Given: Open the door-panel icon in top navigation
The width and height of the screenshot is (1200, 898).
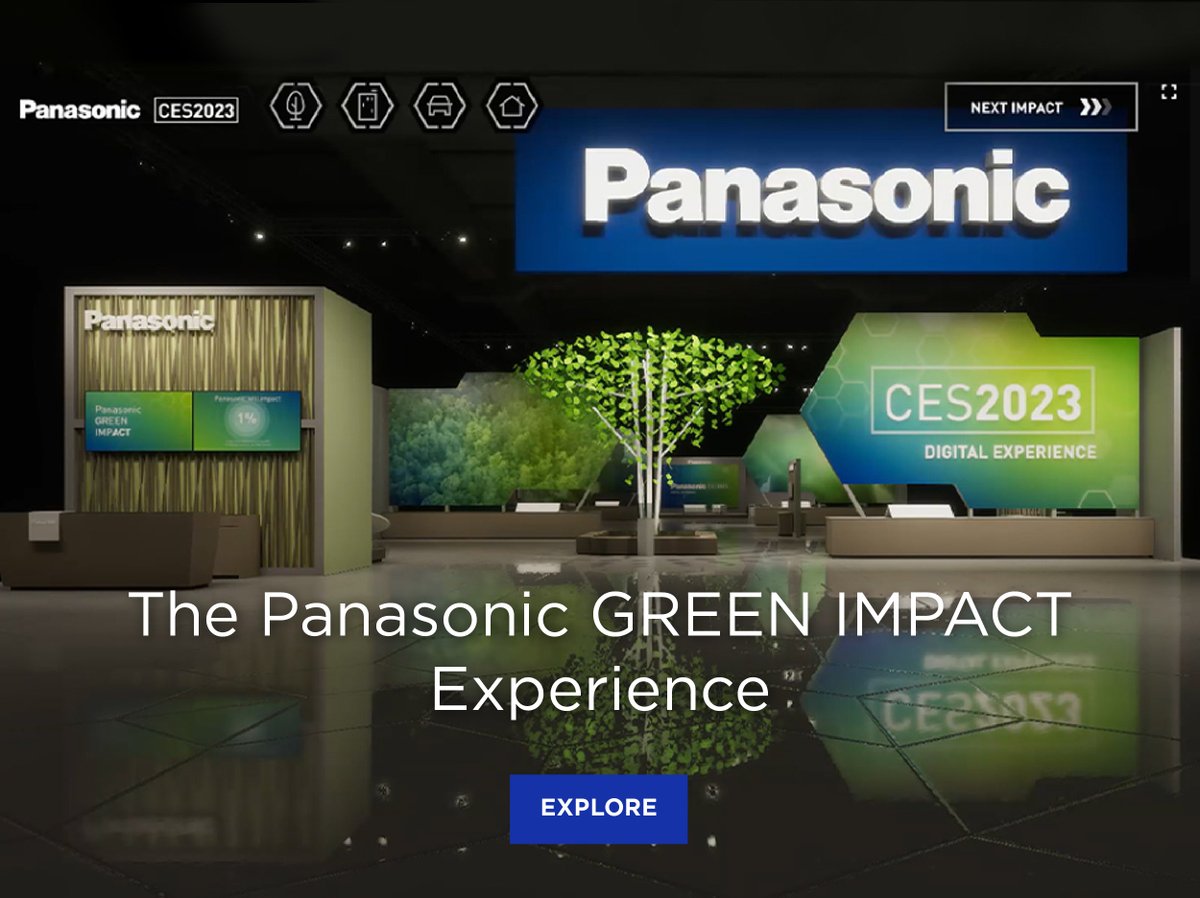Looking at the screenshot, I should pos(368,104).
